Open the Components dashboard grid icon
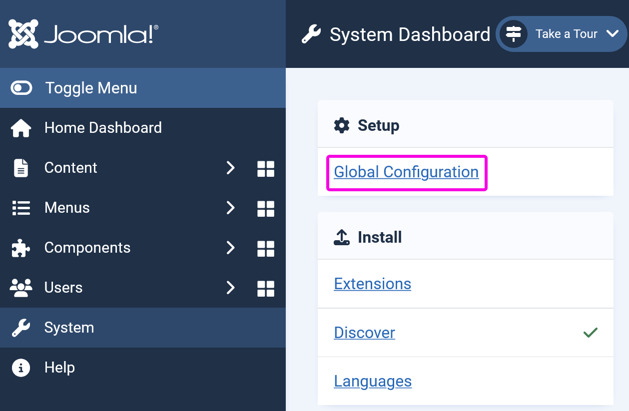 266,249
